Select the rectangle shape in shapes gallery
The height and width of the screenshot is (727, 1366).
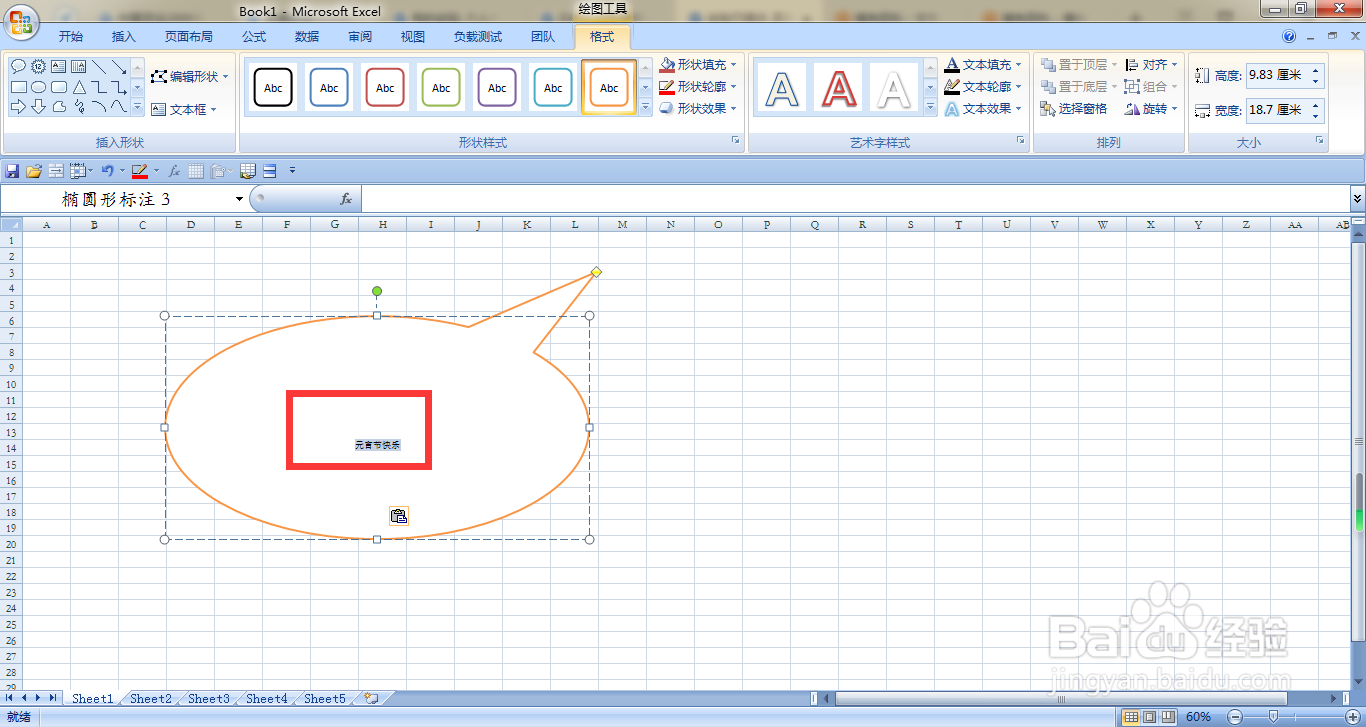tap(19, 87)
